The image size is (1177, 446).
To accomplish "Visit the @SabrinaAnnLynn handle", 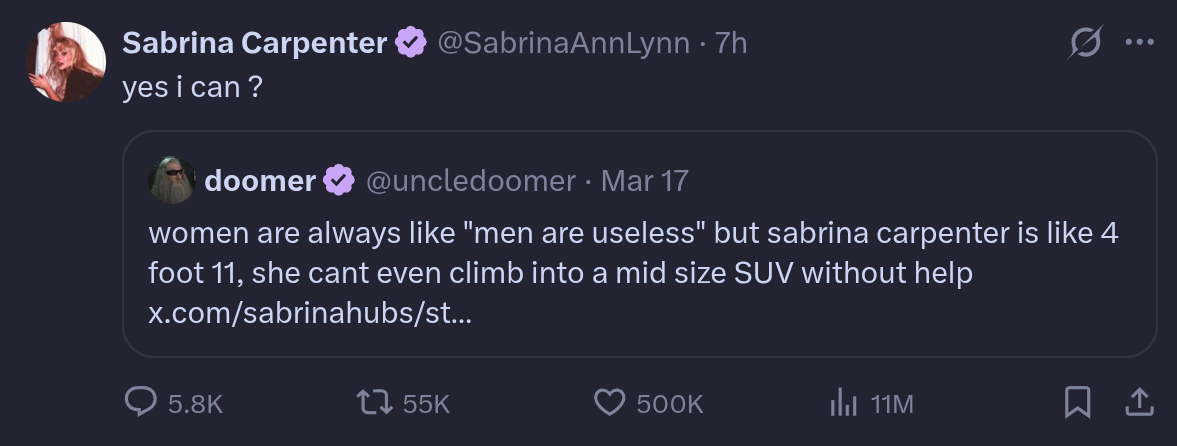I will point(563,44).
